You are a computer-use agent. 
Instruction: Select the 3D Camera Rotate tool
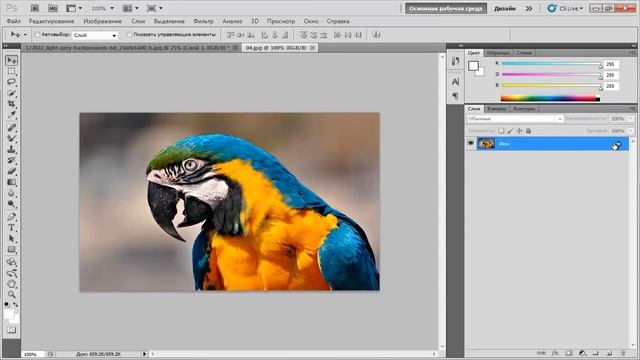[x=11, y=273]
